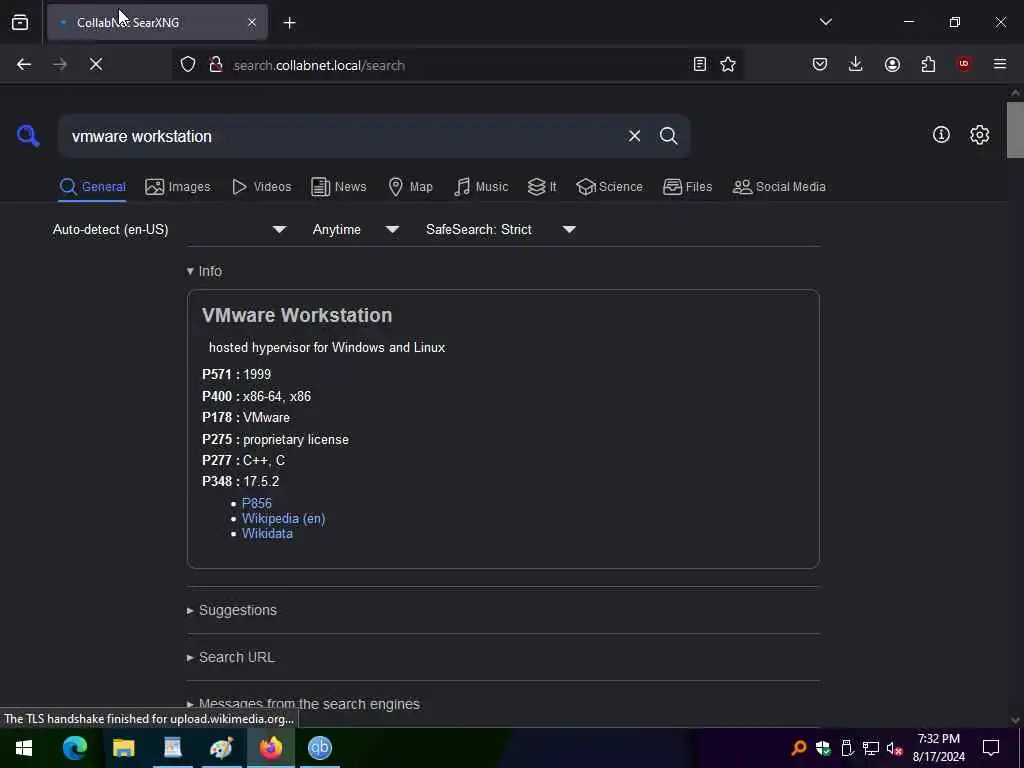1024x768 pixels.
Task: List all tabs dropdown arrow
Action: coord(825,22)
